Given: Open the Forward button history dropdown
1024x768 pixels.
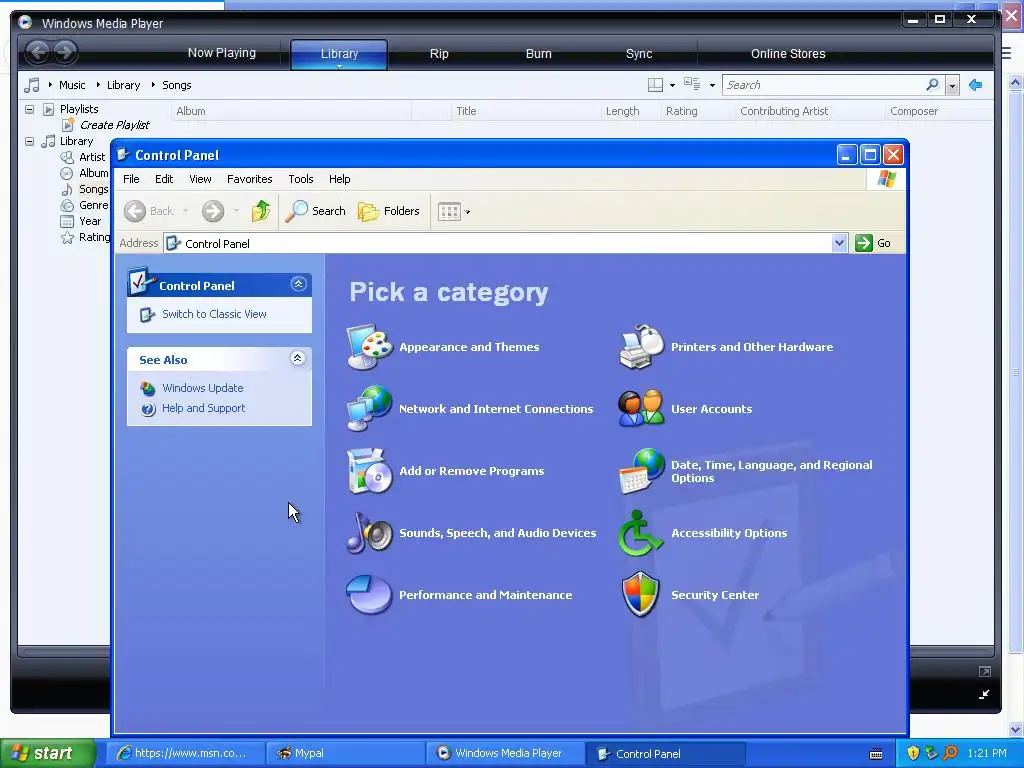Looking at the screenshot, I should [x=236, y=211].
